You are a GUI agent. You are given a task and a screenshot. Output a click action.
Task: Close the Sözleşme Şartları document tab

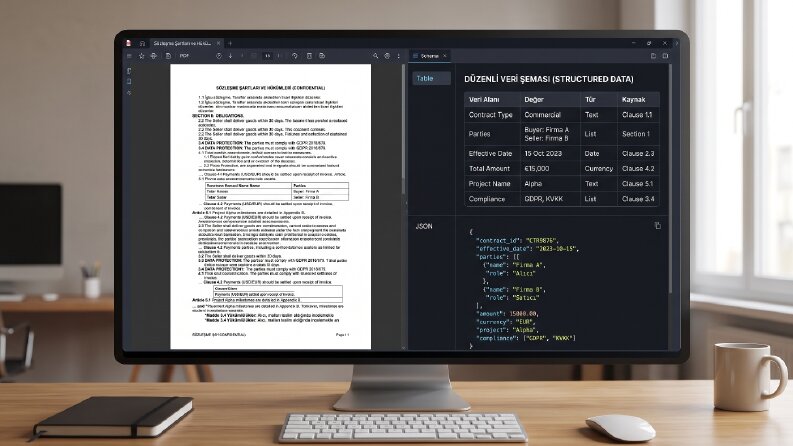tap(218, 43)
